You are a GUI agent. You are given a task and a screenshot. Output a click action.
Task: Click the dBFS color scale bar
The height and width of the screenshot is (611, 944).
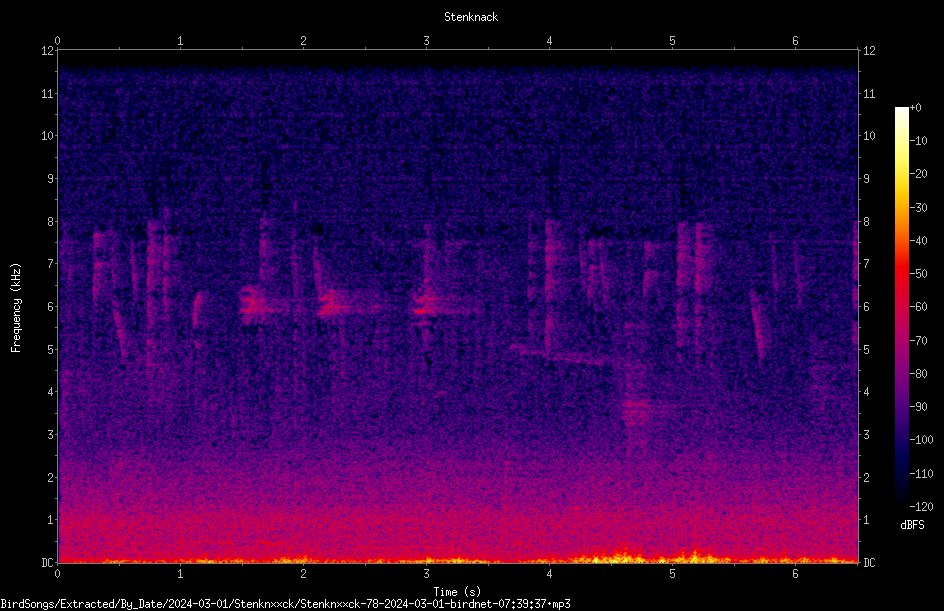tap(901, 306)
